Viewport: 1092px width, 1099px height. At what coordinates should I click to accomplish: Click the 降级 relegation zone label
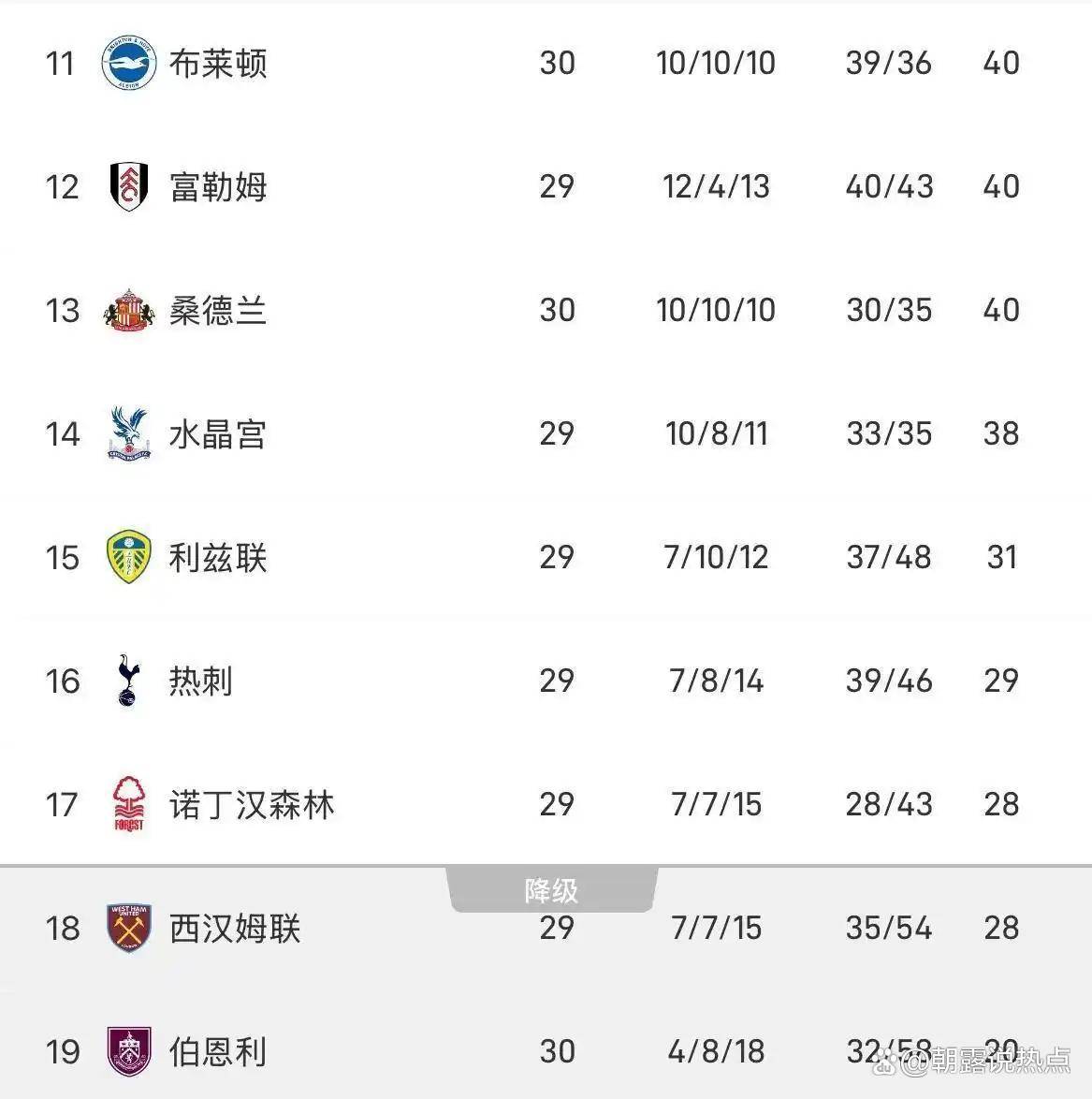(551, 890)
